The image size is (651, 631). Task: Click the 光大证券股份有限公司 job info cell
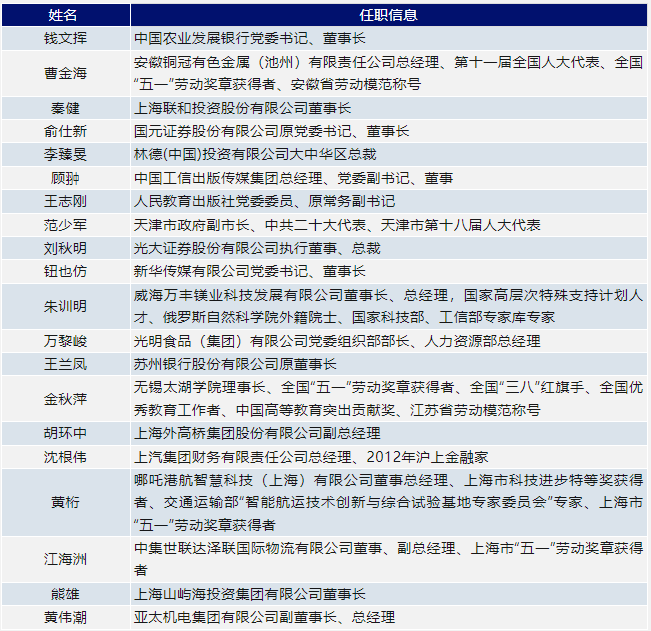(389, 248)
